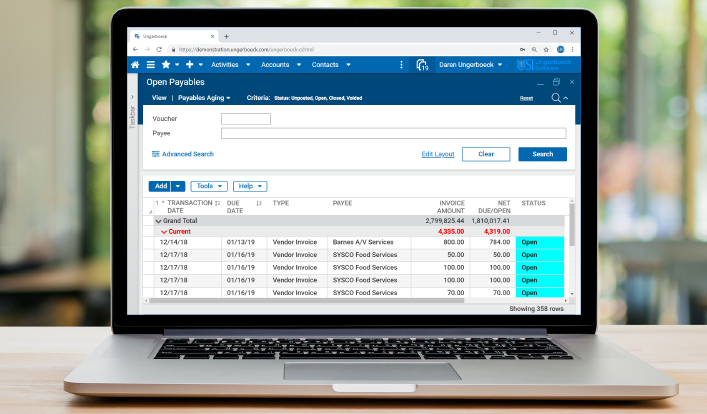This screenshot has width=707, height=414.
Task: Open the Add button dropdown arrow
Action: (x=178, y=186)
